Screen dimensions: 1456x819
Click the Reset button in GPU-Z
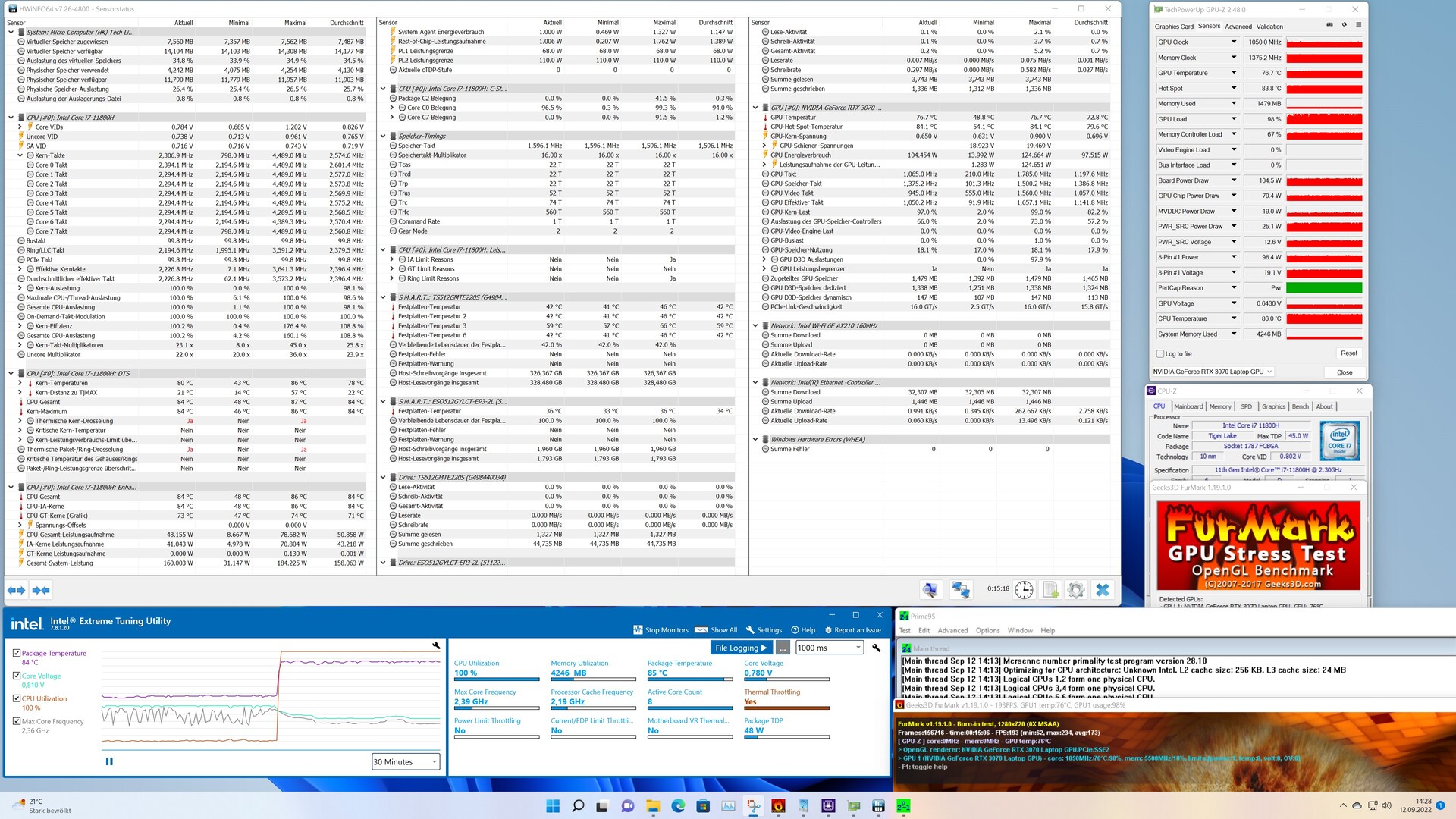click(x=1348, y=353)
